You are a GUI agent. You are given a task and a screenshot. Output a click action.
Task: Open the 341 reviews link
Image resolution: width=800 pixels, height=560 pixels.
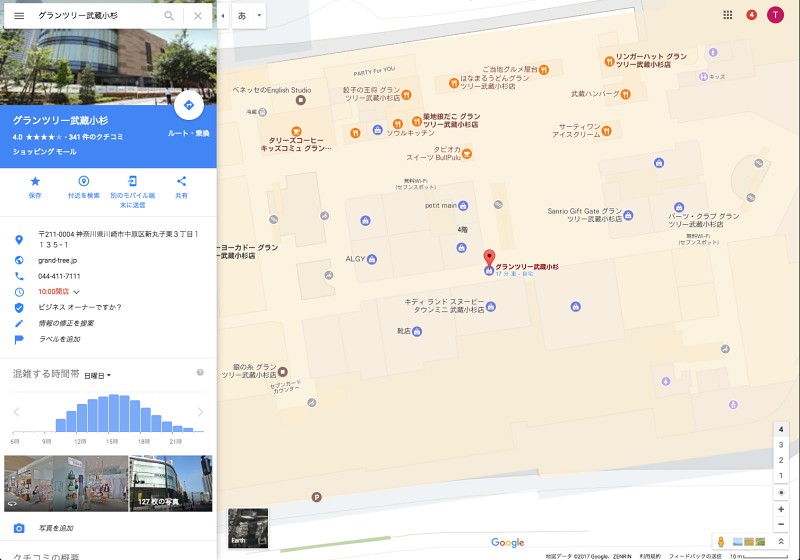point(96,137)
